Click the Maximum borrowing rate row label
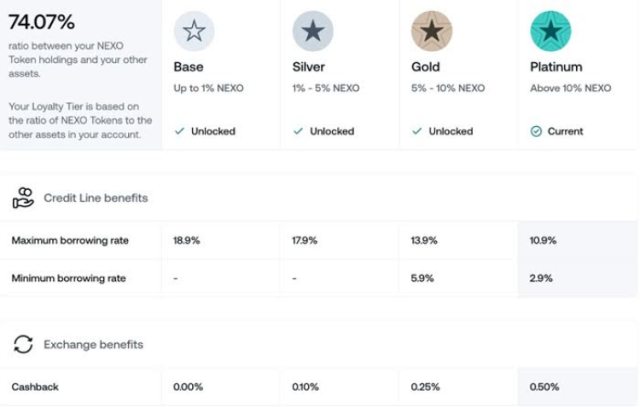Viewport: 640px width, 407px height. [70, 241]
